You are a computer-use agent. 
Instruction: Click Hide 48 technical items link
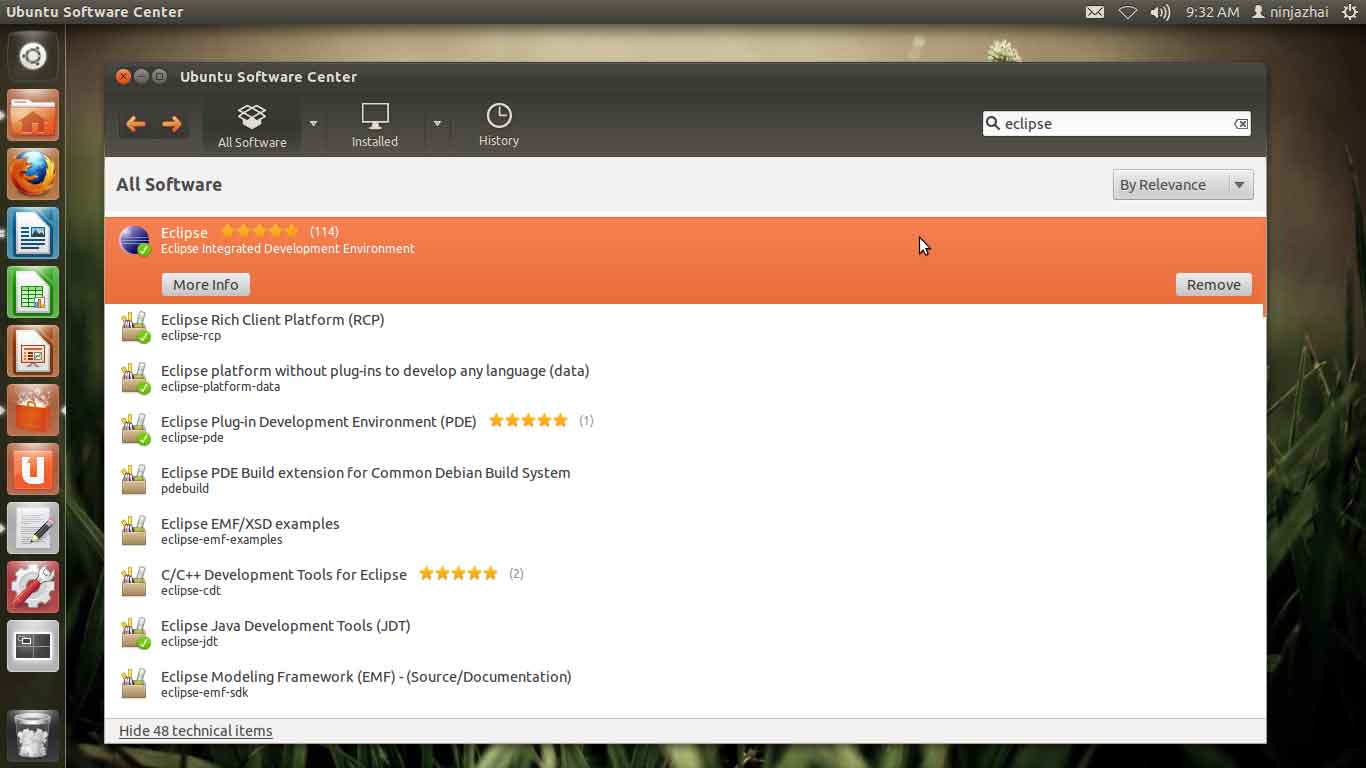coord(196,731)
